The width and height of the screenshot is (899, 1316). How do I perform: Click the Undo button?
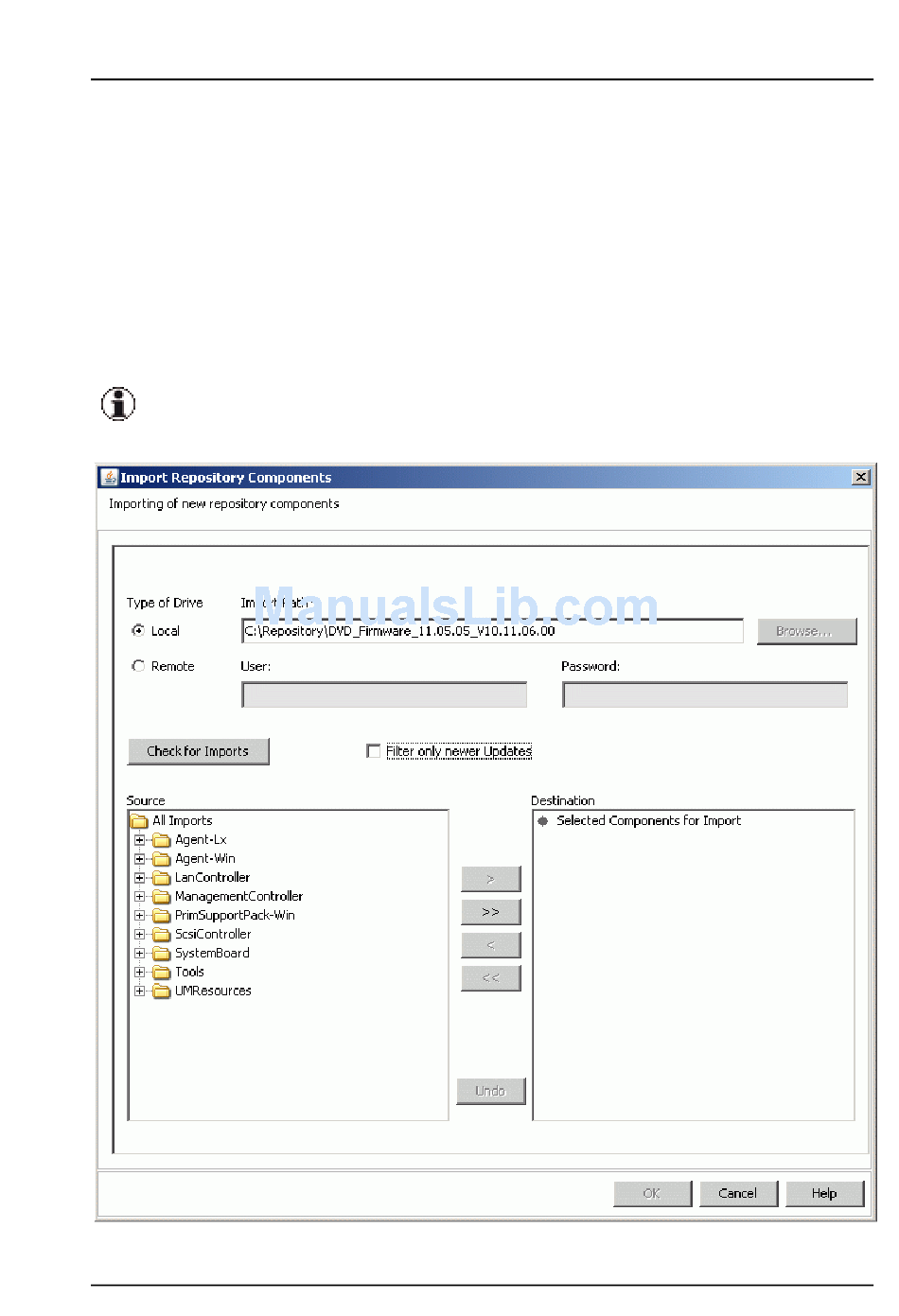click(x=490, y=1091)
